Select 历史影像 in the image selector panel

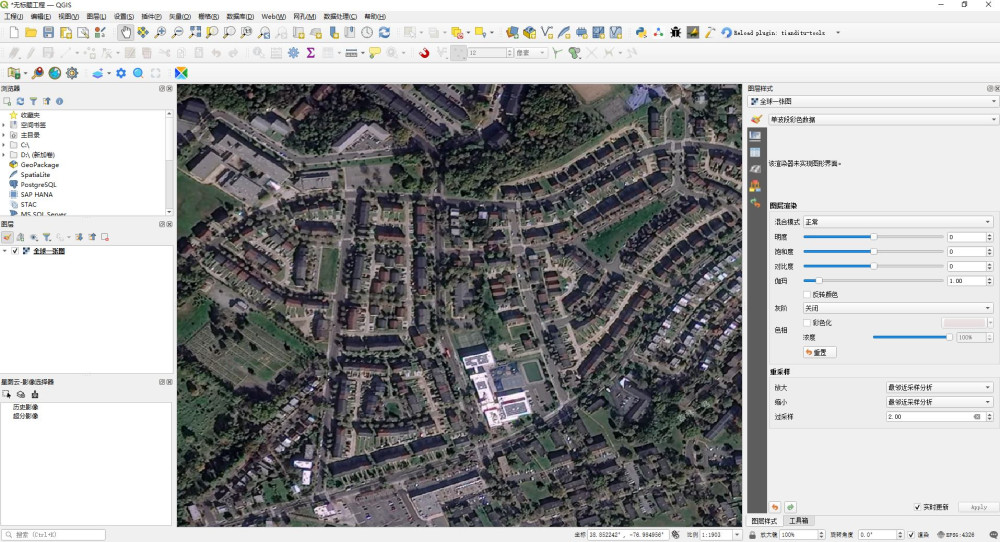[25, 408]
